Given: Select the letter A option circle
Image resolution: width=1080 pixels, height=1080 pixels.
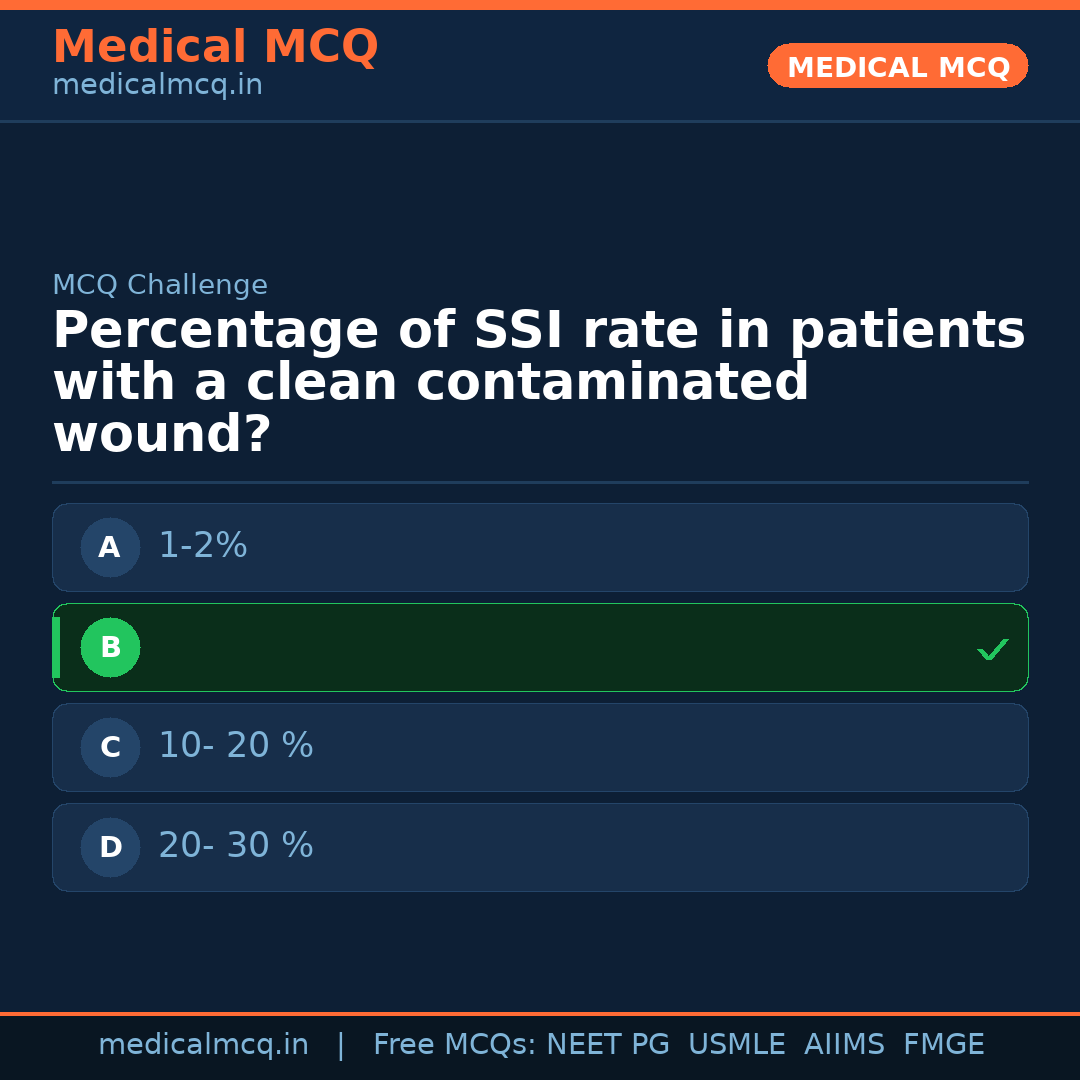Looking at the screenshot, I should click(x=110, y=547).
